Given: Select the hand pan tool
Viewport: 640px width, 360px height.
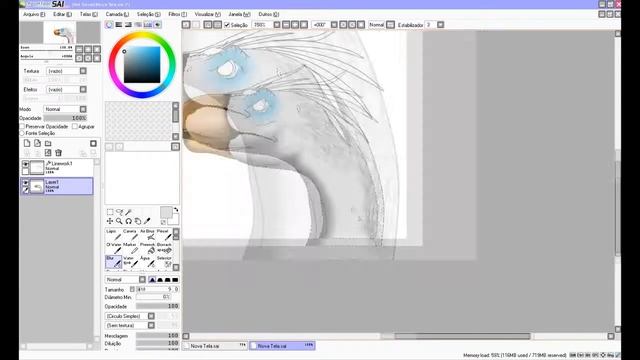Looking at the screenshot, I should pyautogui.click(x=138, y=221).
